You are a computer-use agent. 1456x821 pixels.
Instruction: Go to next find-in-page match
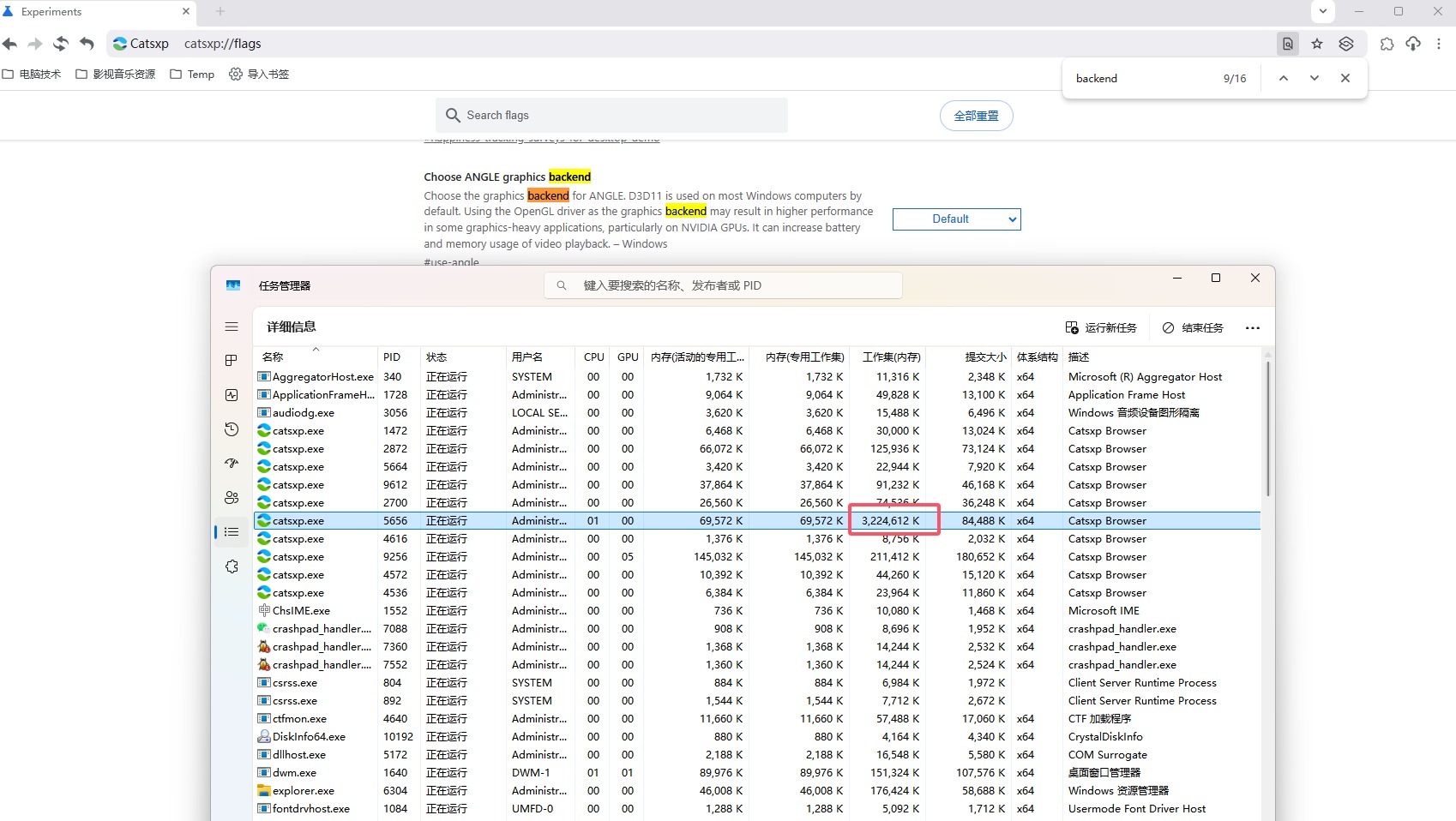point(1314,78)
